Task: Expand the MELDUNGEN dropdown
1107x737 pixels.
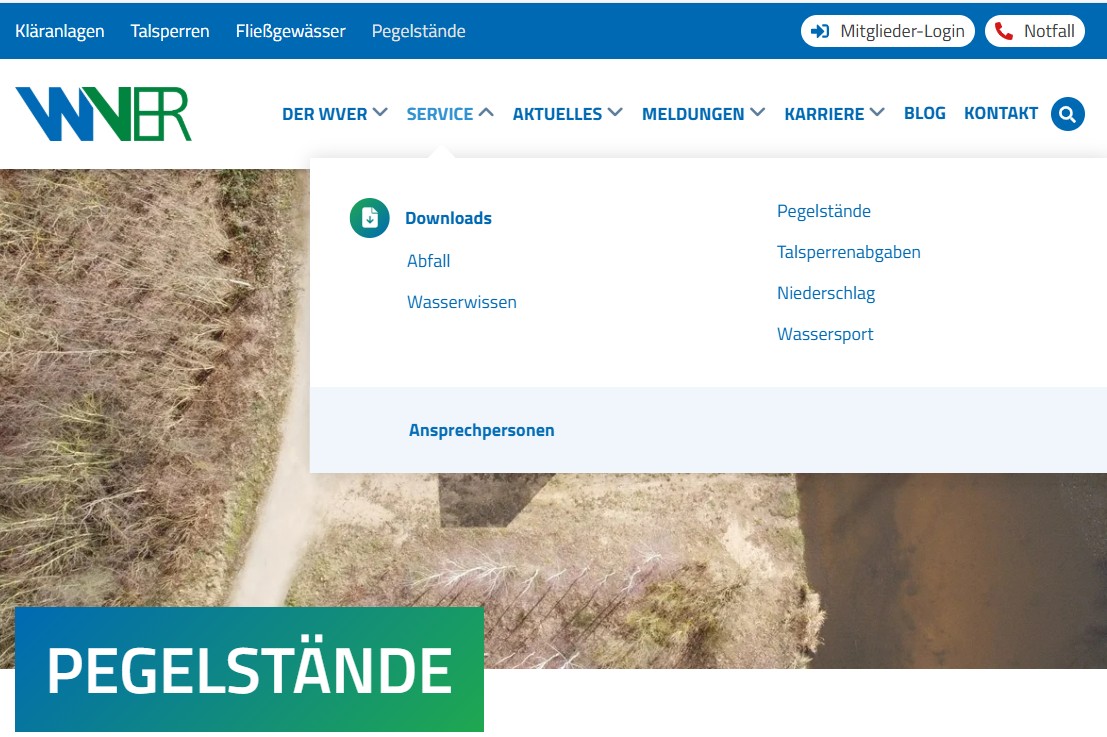Action: coord(703,114)
